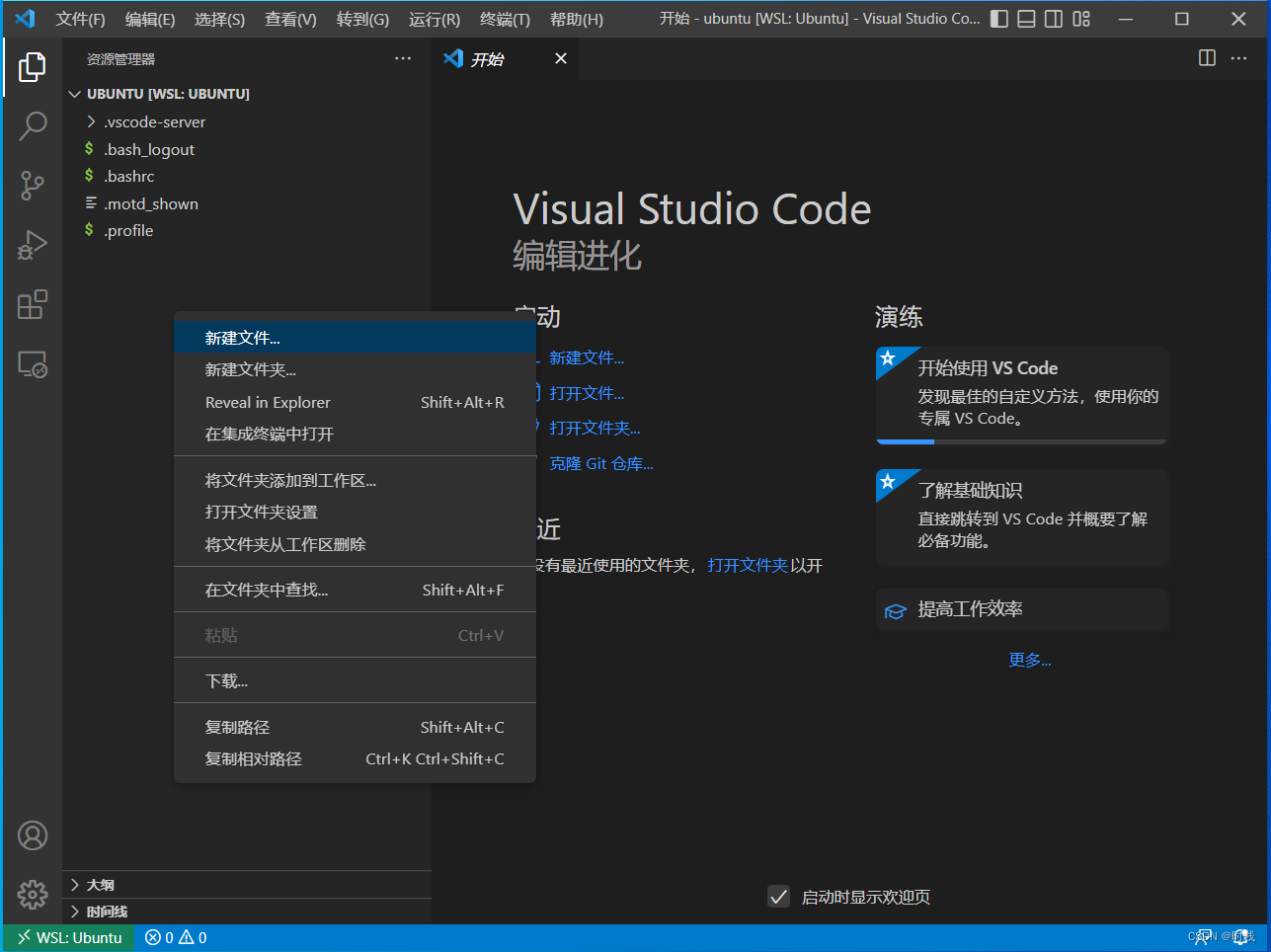Collapse the UBUNTU [WSL: UBUNTU] folder section
Screen dimensions: 1271x952
pyautogui.click(x=247, y=94)
